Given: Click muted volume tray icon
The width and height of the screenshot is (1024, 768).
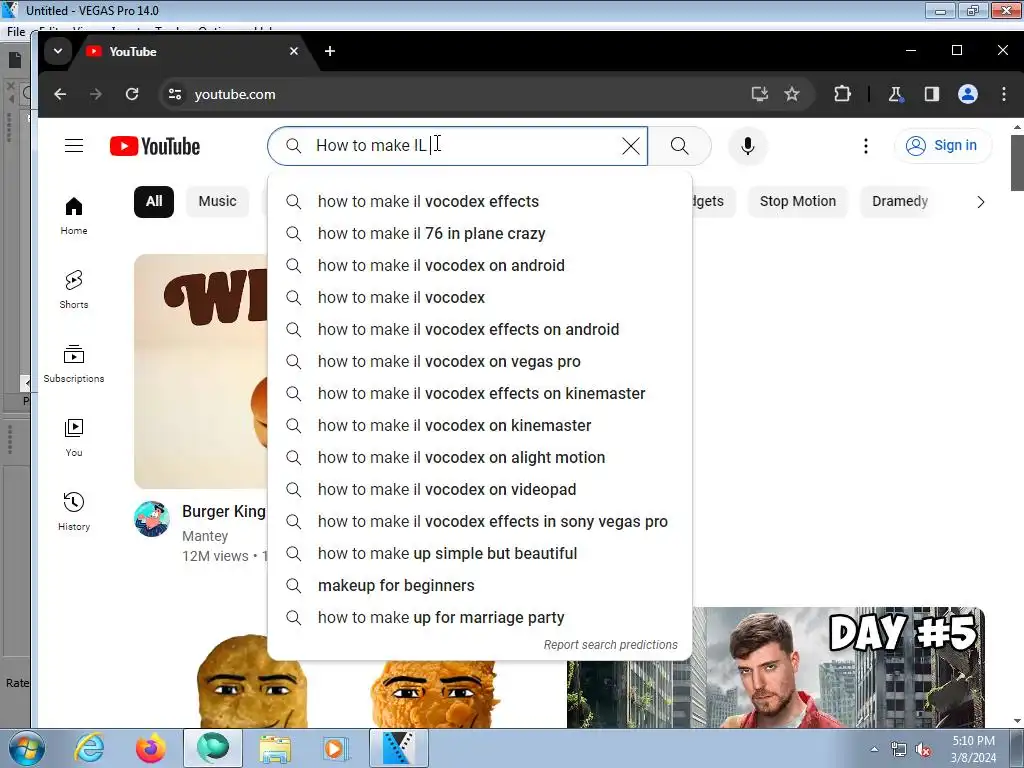Looking at the screenshot, I should (x=923, y=750).
